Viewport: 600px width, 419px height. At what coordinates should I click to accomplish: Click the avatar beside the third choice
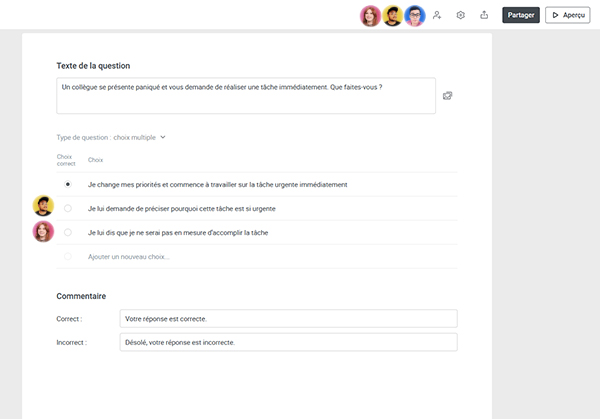click(x=43, y=232)
